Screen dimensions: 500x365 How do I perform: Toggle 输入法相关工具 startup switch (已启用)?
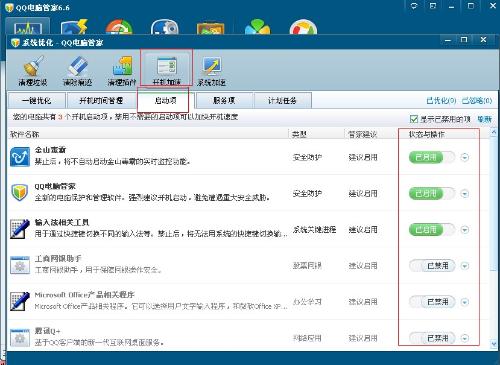click(432, 229)
